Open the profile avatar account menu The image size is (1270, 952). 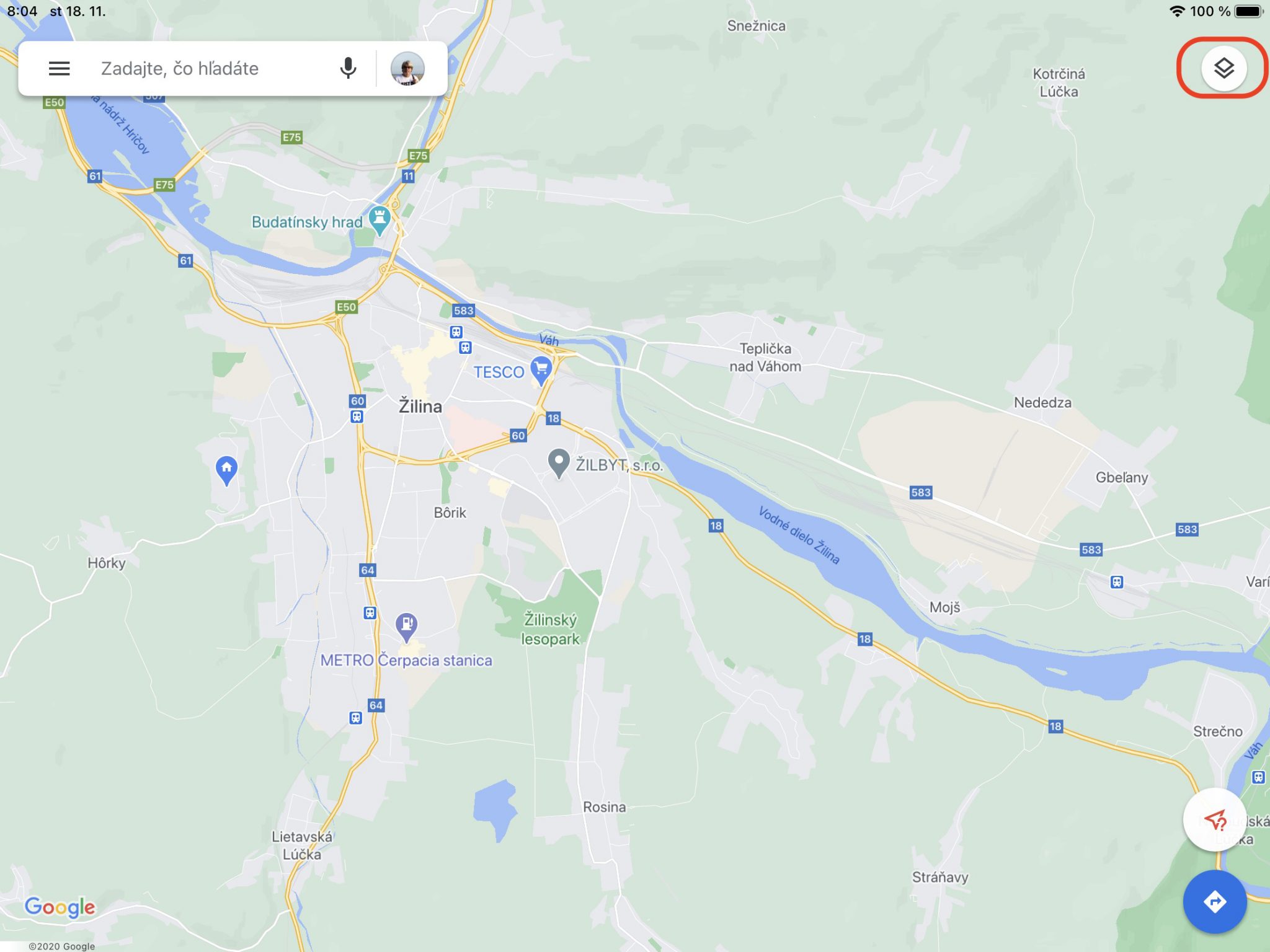(x=407, y=68)
